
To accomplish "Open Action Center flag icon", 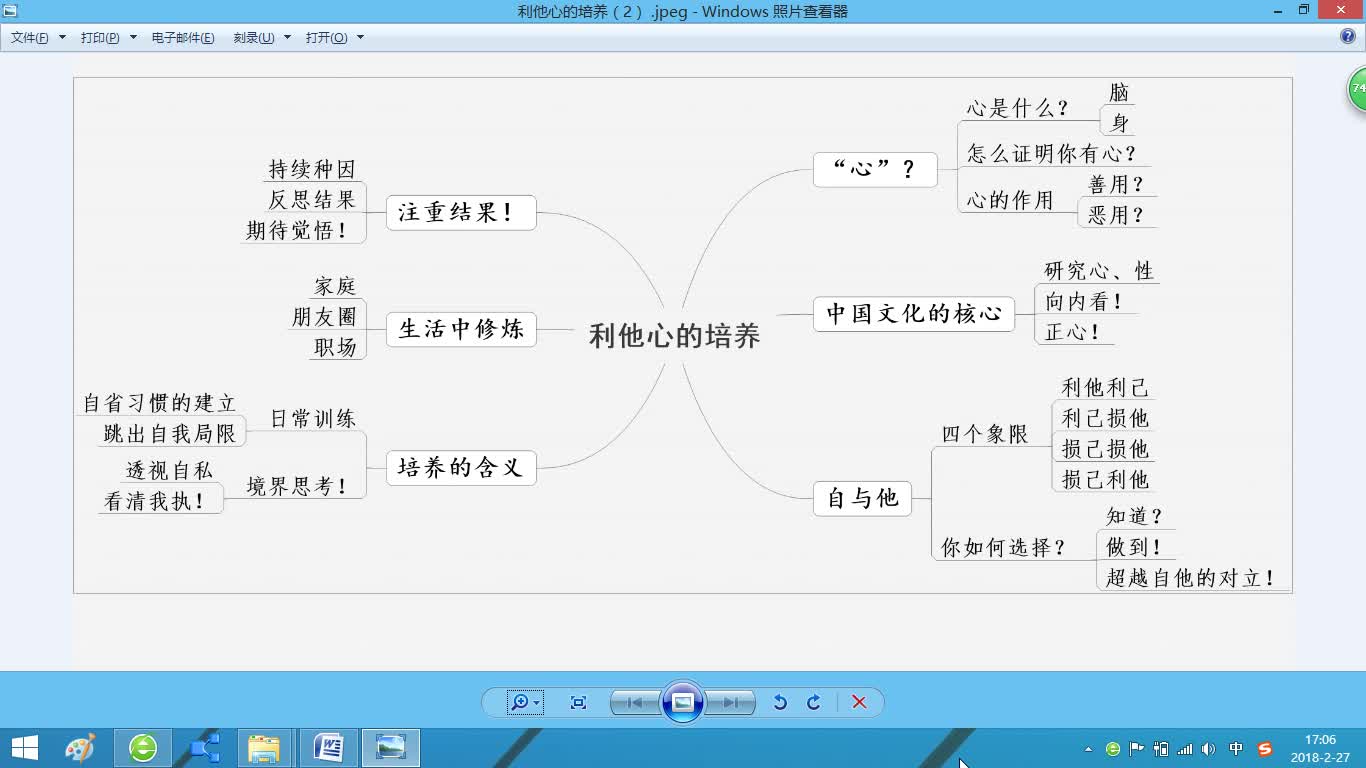I will 1137,749.
